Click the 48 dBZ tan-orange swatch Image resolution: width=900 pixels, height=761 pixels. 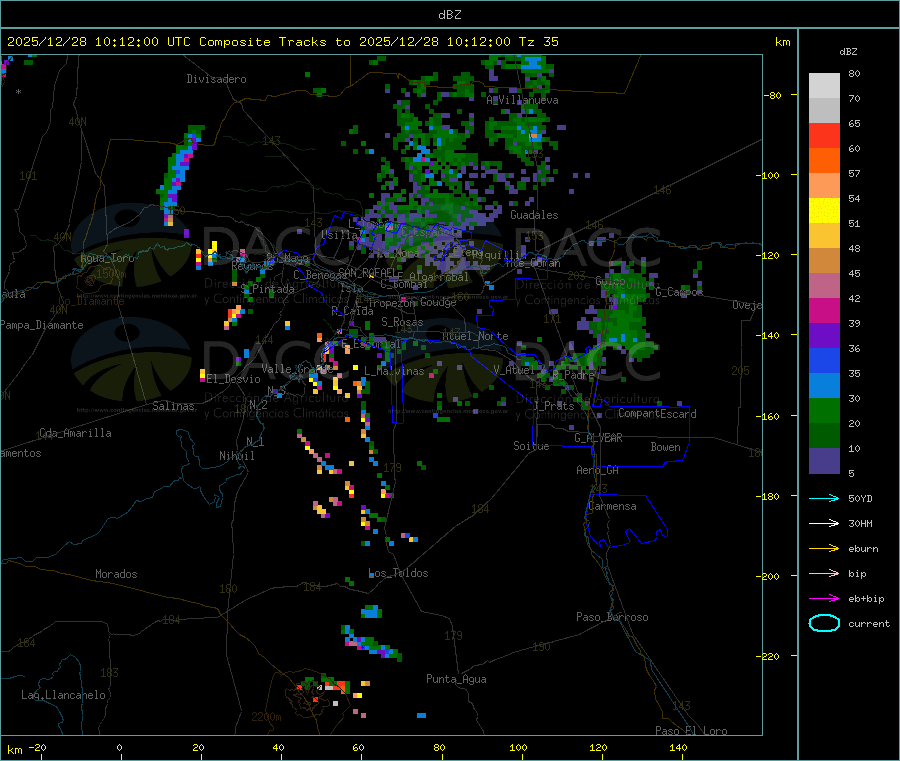click(x=824, y=261)
